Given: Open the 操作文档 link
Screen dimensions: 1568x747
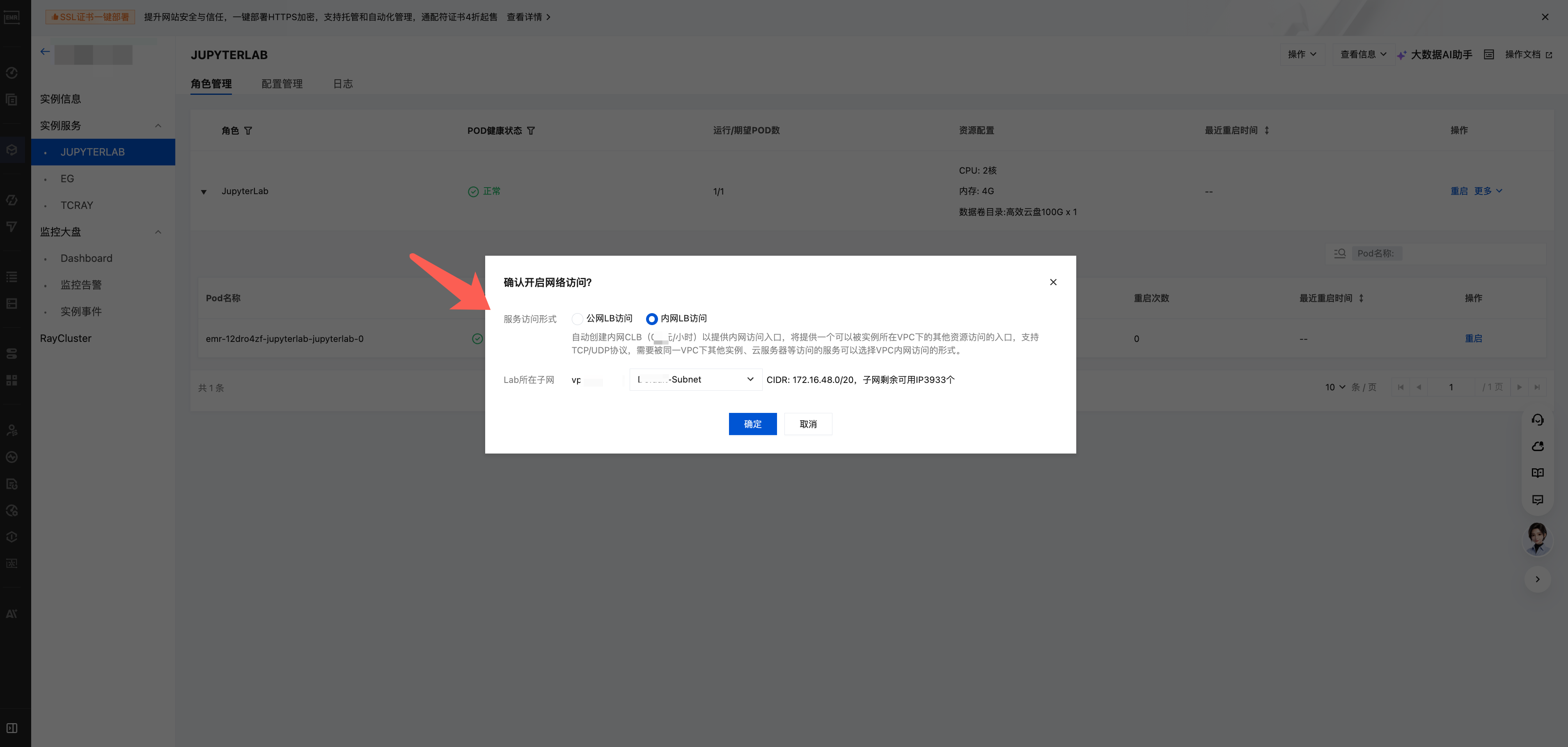Looking at the screenshot, I should pos(1528,55).
